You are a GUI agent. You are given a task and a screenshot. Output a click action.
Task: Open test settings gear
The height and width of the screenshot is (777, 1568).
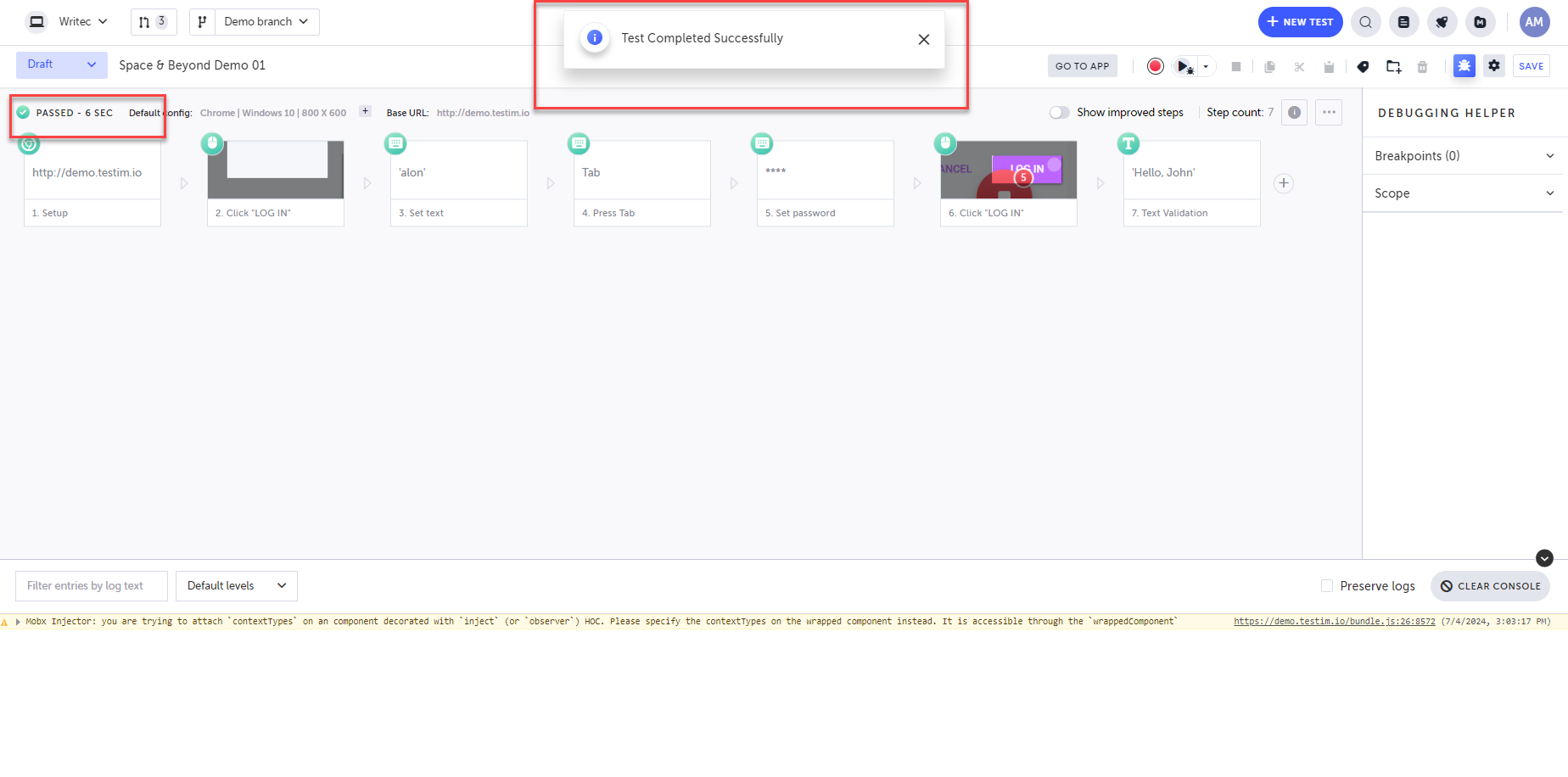coord(1494,65)
